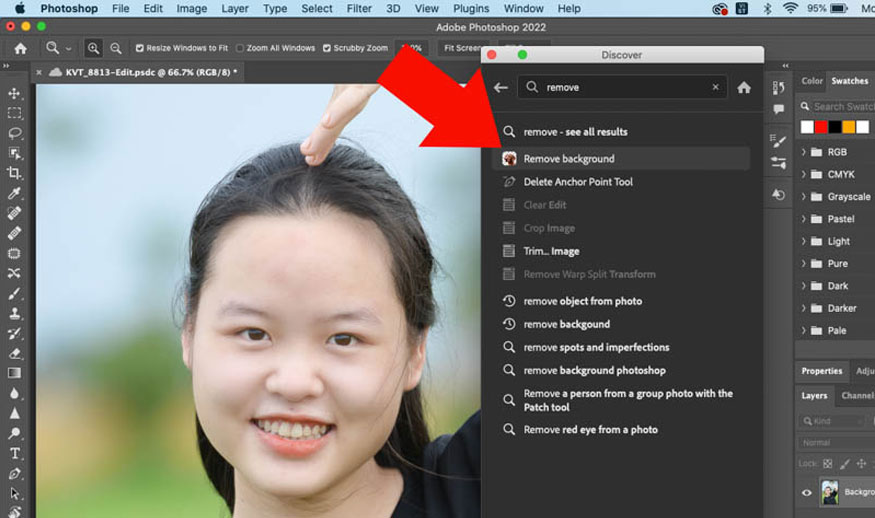Pick the orange color swatch
This screenshot has height=518, width=875.
[849, 127]
